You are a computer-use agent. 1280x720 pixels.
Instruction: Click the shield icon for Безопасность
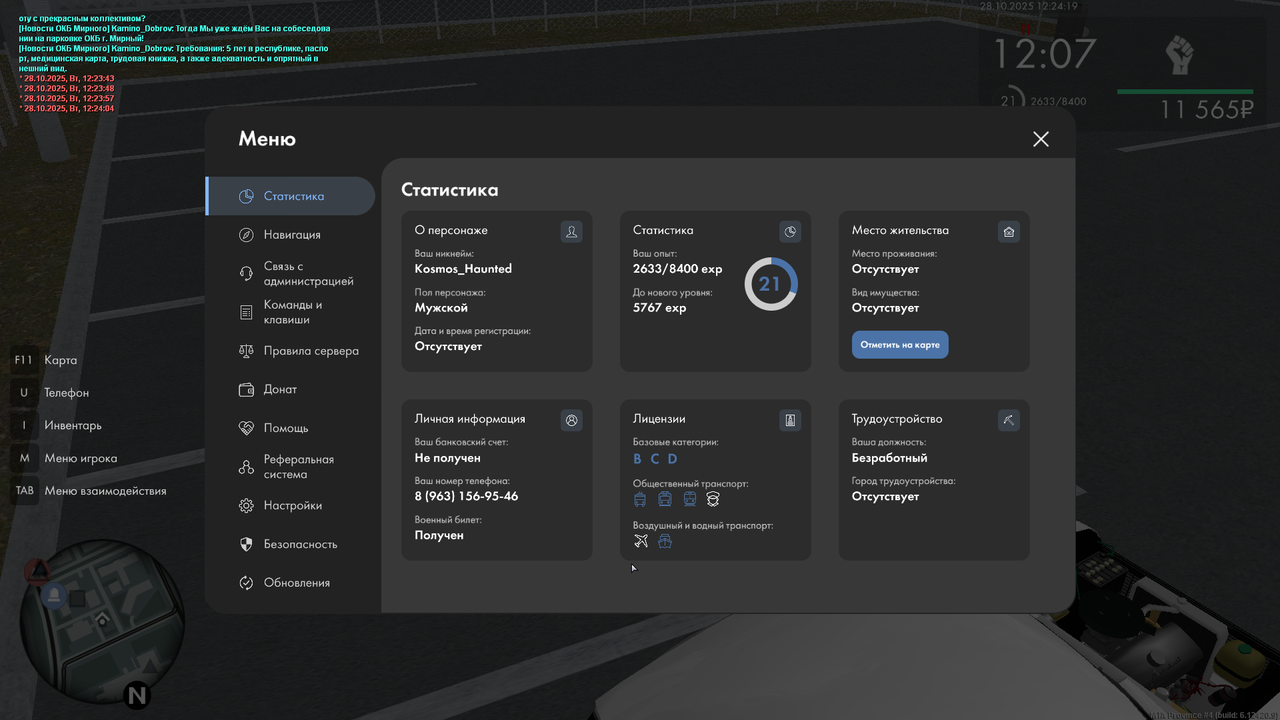tap(246, 544)
